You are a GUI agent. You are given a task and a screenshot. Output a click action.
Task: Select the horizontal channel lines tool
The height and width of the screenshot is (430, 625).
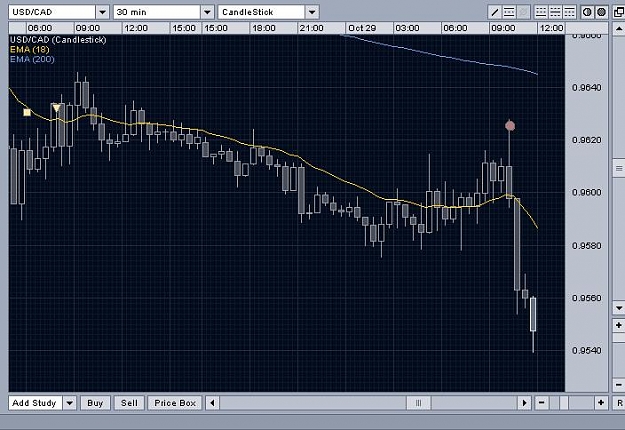click(509, 12)
